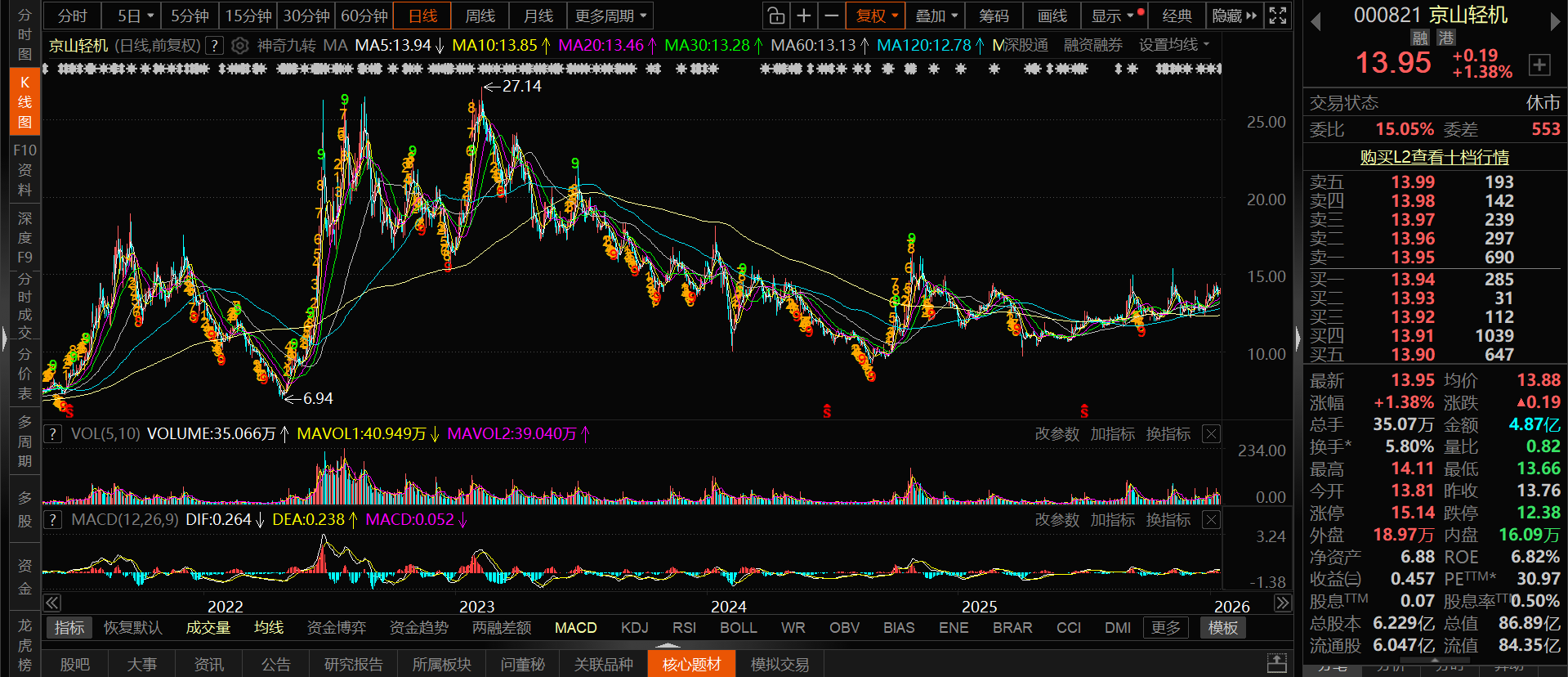Add stock to watchlist with plus box

[x=1539, y=65]
